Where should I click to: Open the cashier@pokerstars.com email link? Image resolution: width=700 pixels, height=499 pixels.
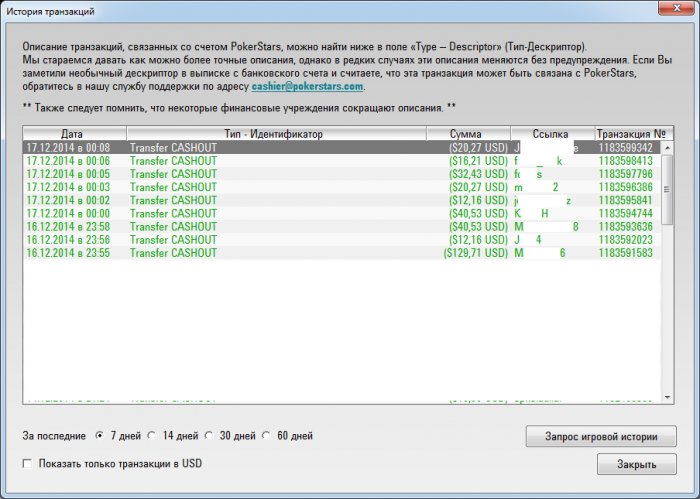coord(307,87)
